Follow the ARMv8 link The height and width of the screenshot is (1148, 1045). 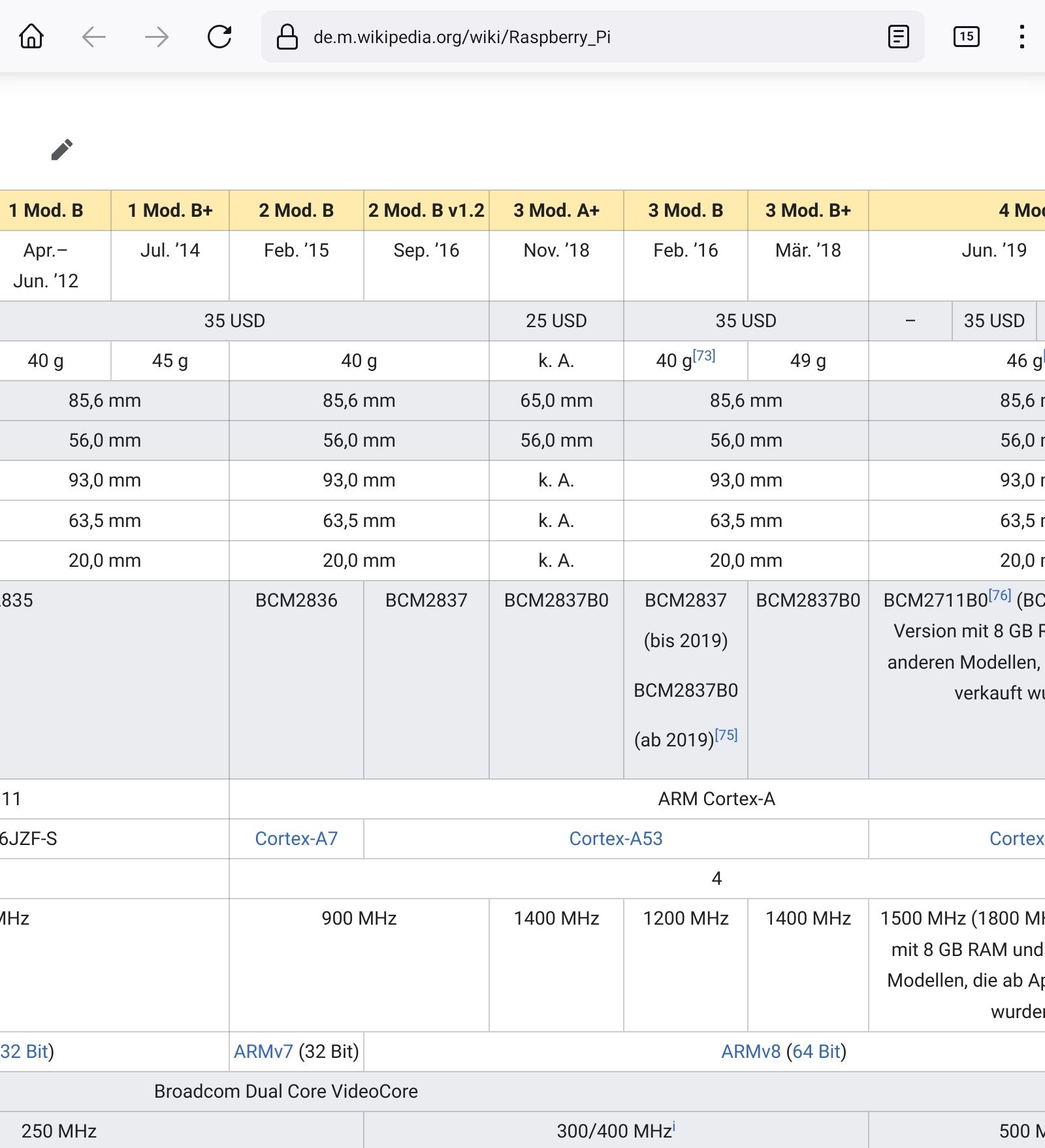pos(750,1051)
